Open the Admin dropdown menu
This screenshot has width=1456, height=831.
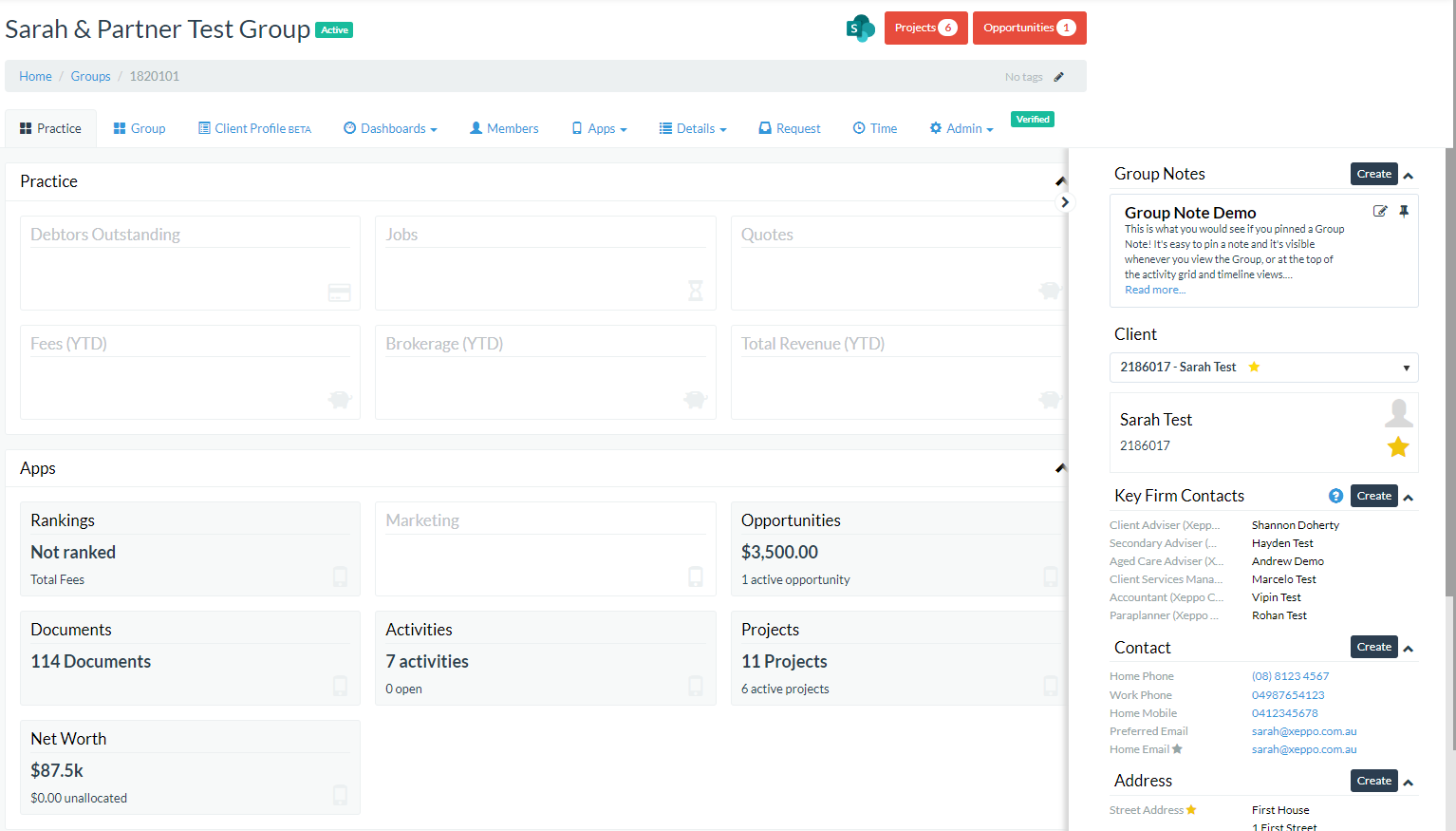pos(961,128)
